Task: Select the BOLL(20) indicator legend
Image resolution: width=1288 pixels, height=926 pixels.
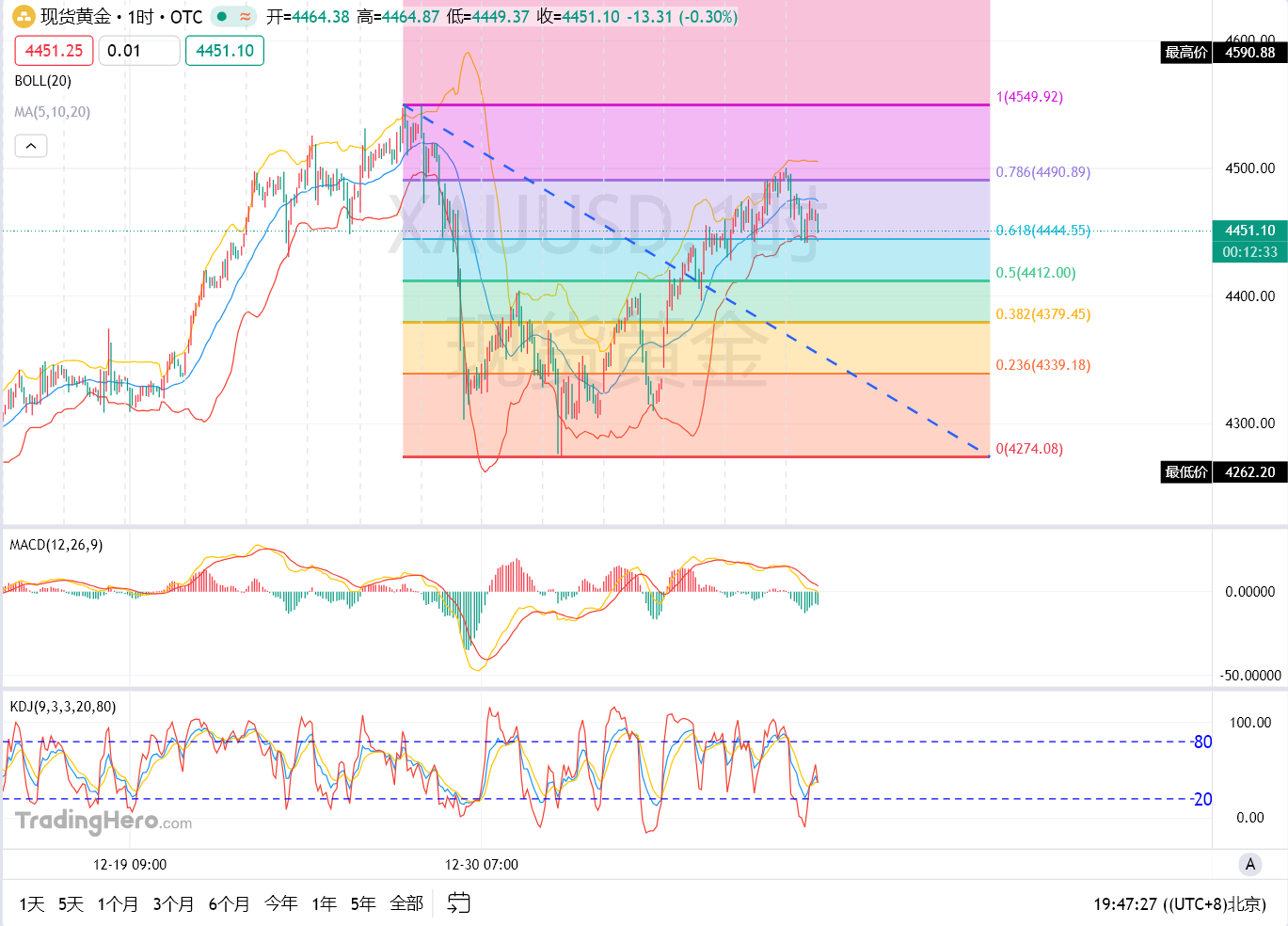Action: [x=43, y=81]
